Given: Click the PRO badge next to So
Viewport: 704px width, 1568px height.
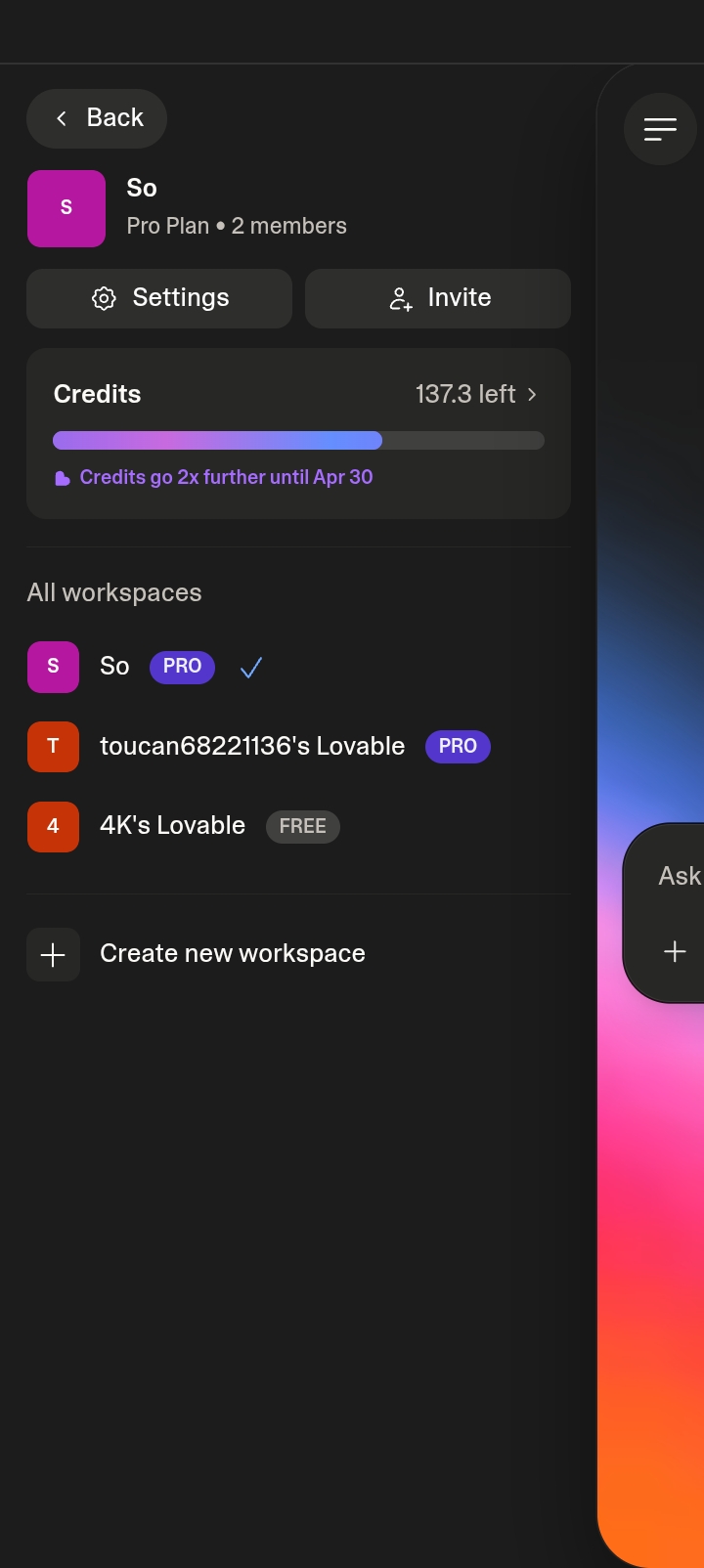Looking at the screenshot, I should tap(182, 667).
